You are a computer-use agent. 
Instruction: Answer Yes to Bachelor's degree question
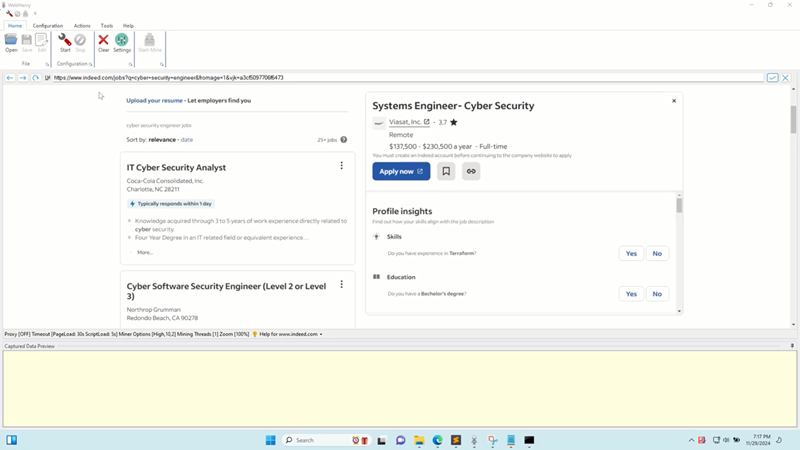pos(631,294)
